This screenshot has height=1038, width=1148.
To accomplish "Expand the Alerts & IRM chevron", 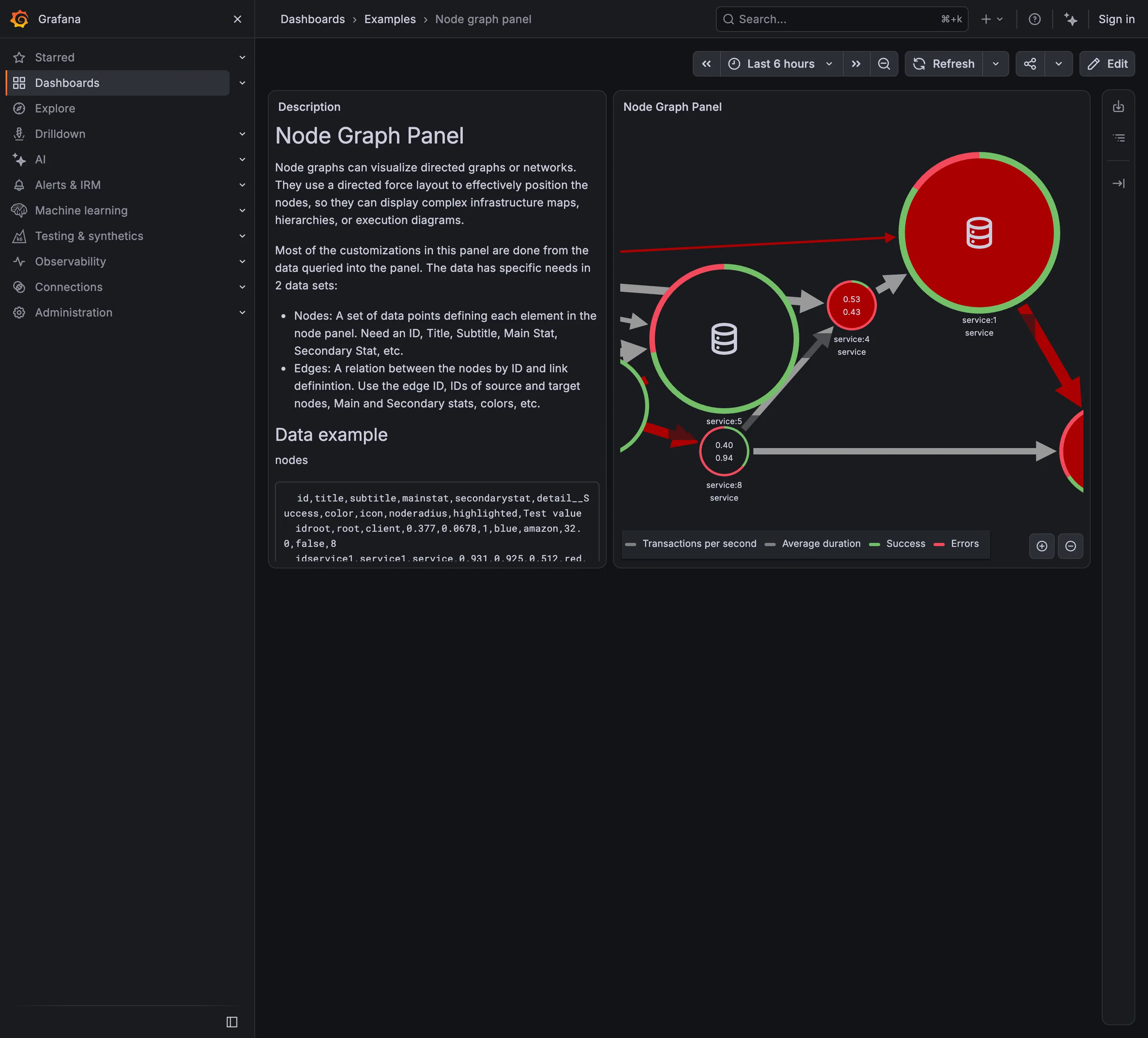I will (242, 185).
